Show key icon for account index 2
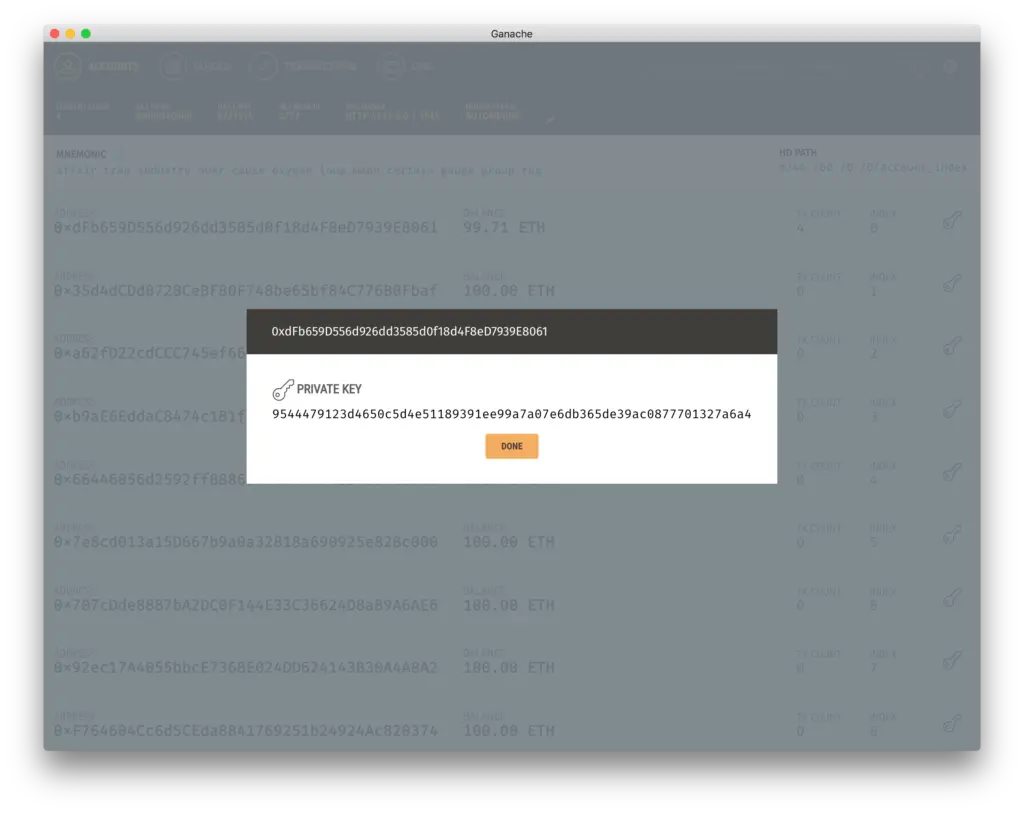The width and height of the screenshot is (1024, 813). point(953,346)
